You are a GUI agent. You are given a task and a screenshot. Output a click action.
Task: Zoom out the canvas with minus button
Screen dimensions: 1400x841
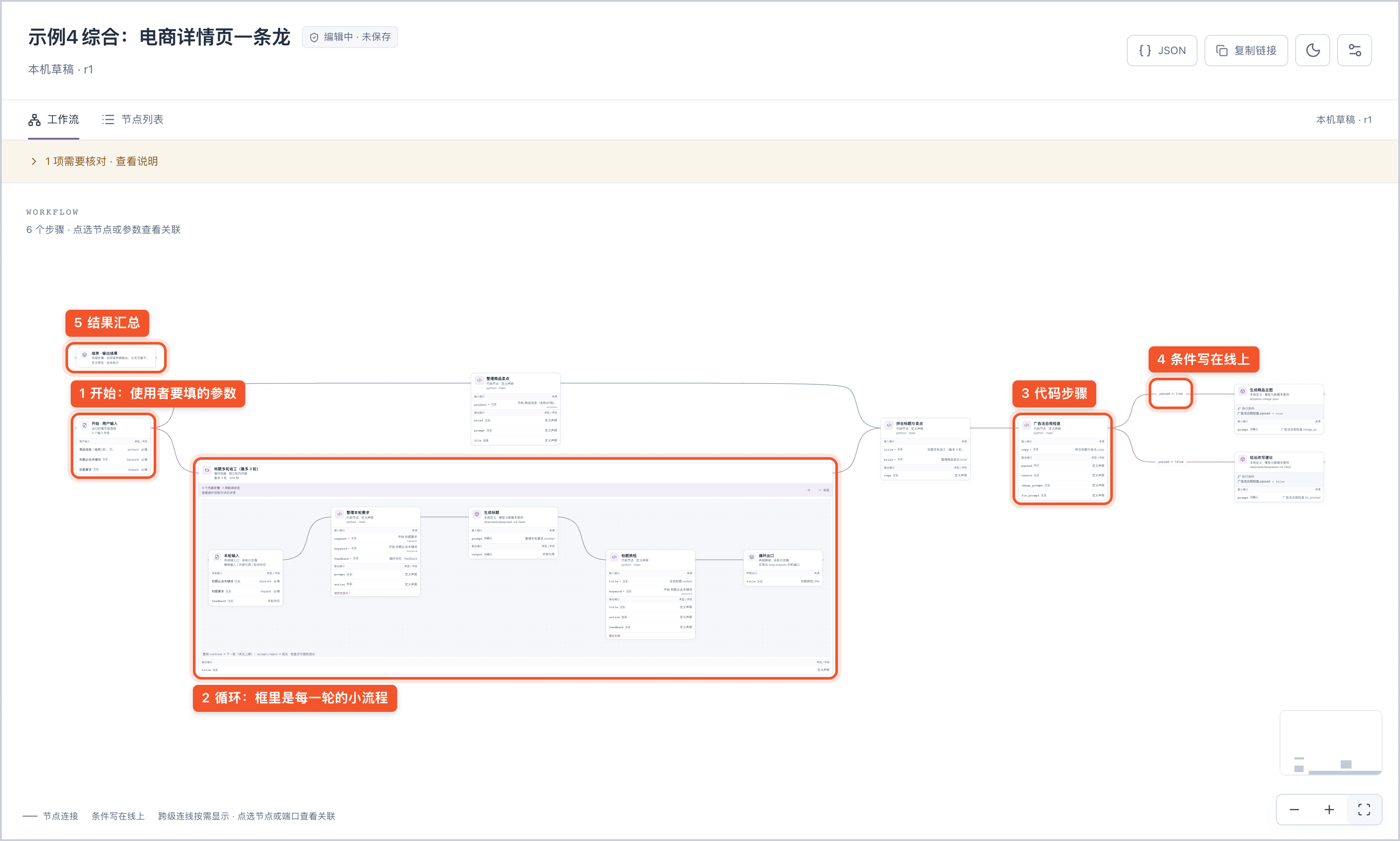pyautogui.click(x=1294, y=809)
